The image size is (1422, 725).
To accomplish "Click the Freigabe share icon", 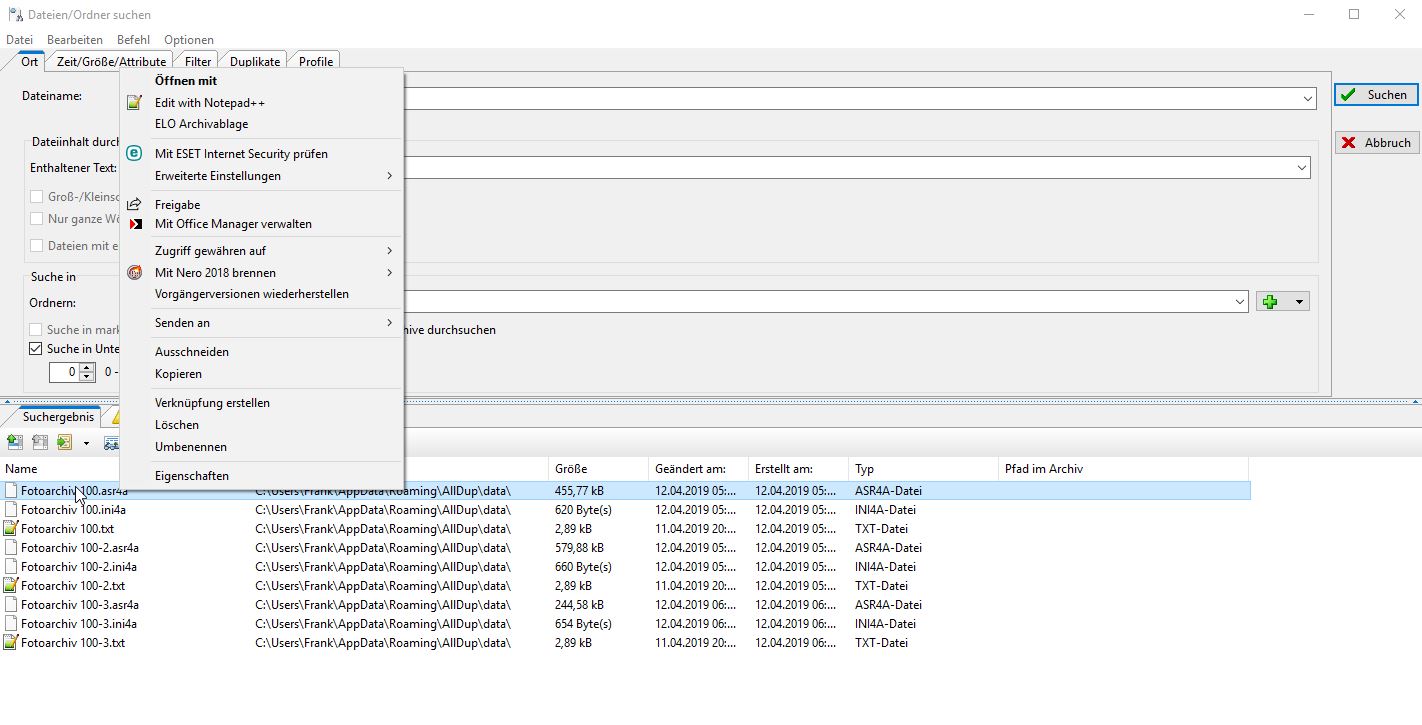I will pyautogui.click(x=135, y=205).
